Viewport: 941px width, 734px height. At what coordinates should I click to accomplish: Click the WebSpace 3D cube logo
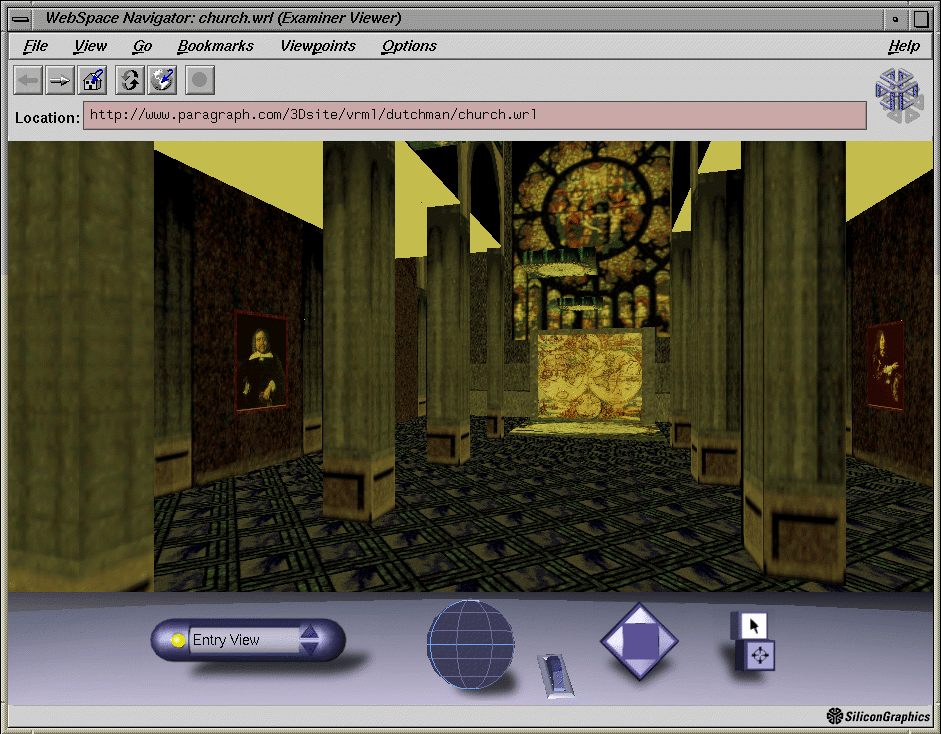tap(898, 95)
